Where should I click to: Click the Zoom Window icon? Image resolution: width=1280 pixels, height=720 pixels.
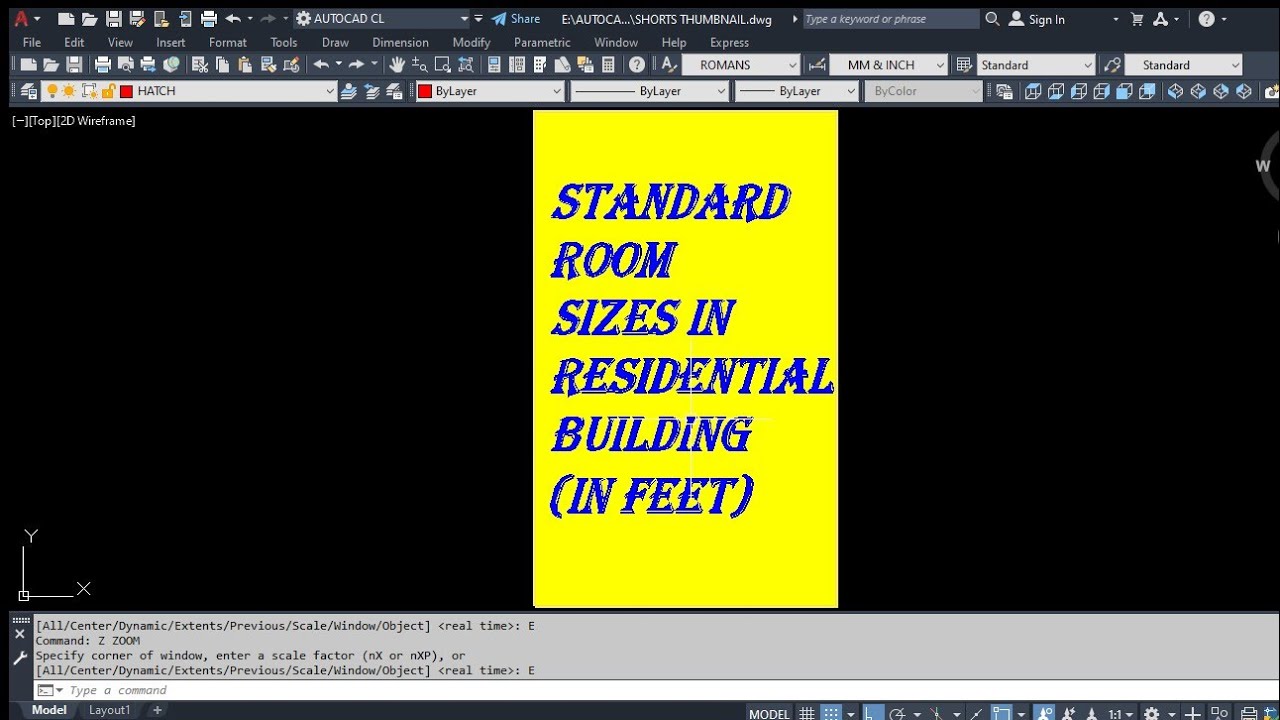(x=443, y=65)
